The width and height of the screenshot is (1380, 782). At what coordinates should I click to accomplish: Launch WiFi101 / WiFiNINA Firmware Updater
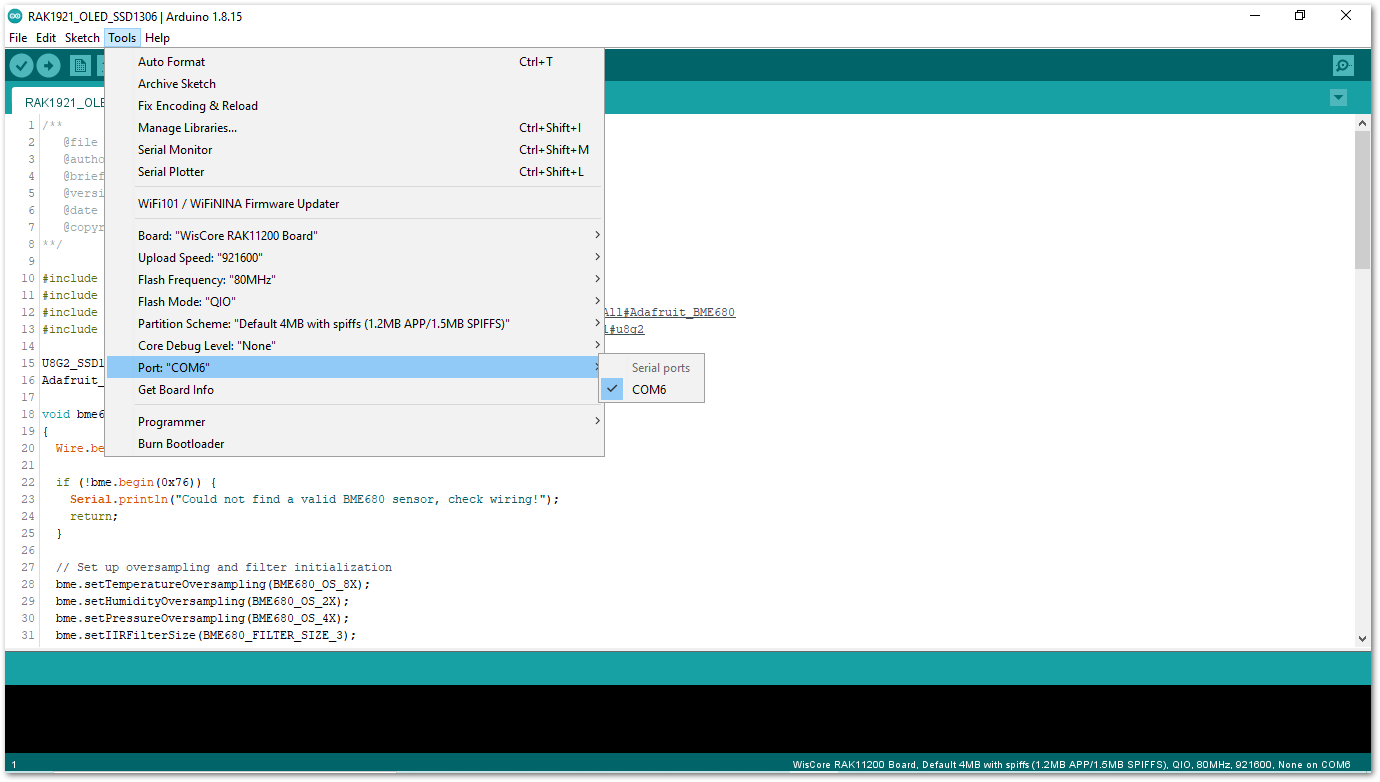click(x=355, y=204)
